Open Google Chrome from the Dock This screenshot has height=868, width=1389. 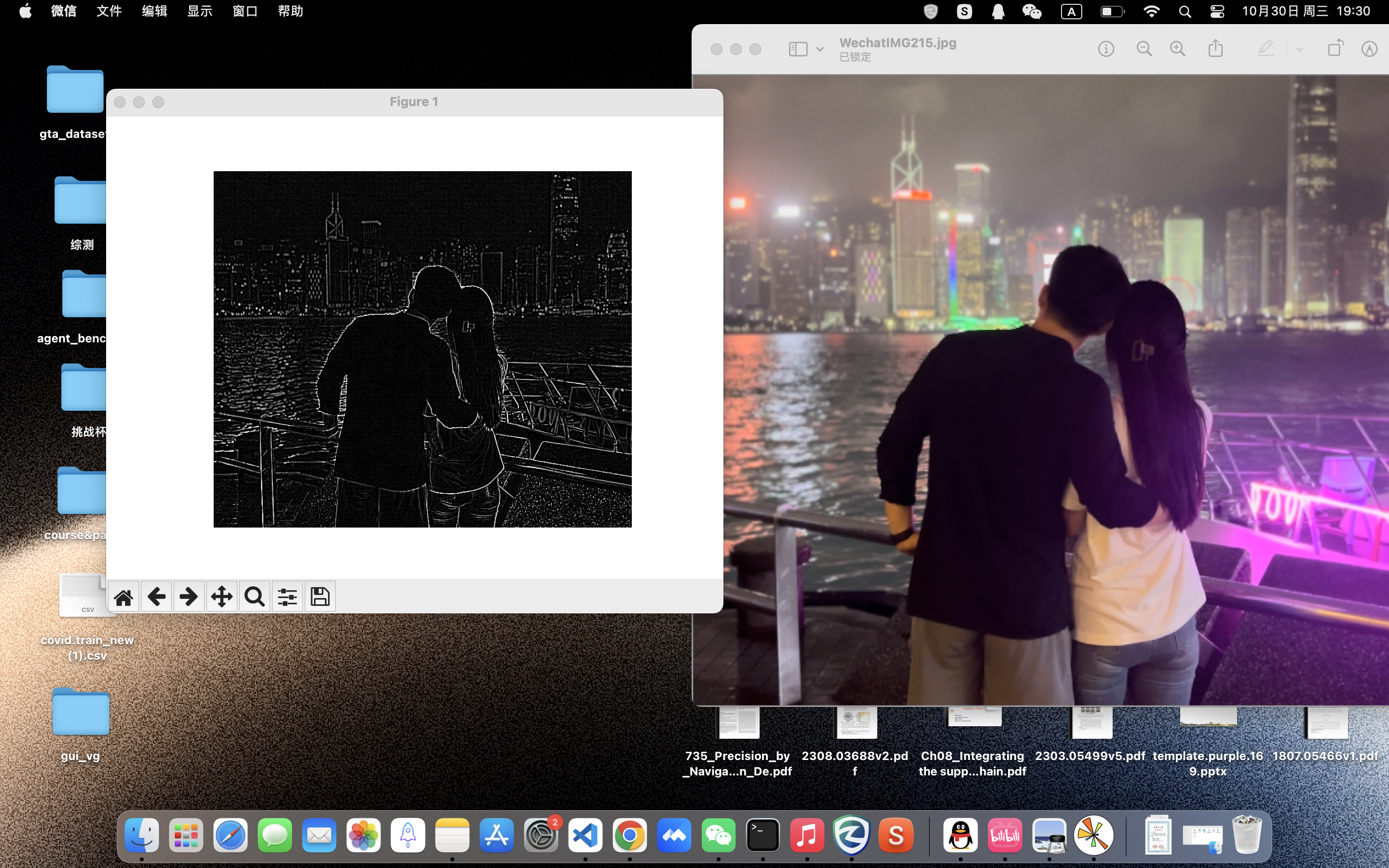tap(630, 835)
